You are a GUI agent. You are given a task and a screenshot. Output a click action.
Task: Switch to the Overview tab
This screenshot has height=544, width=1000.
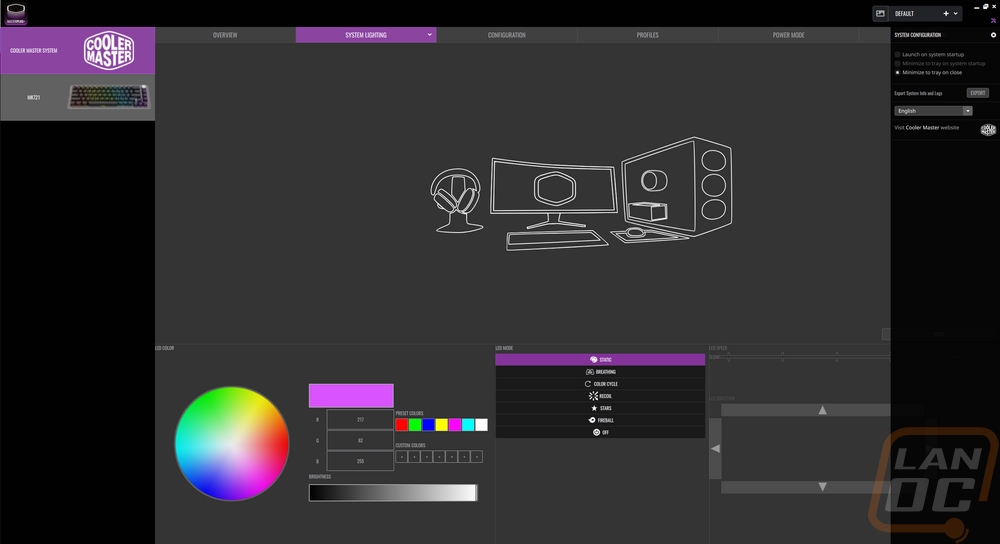pyautogui.click(x=225, y=35)
